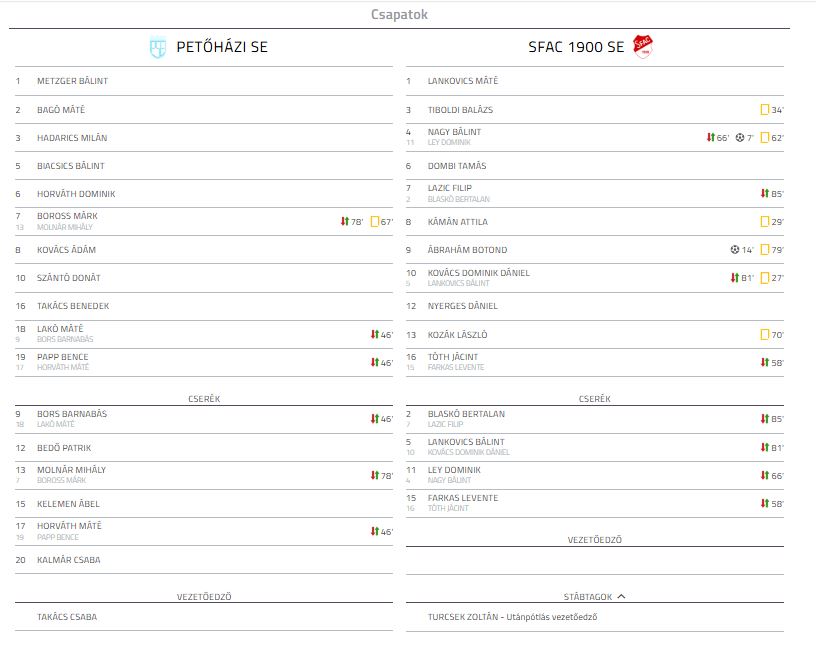The width and height of the screenshot is (816, 646).
Task: Click coach Takács Csaba
Action: [67, 616]
